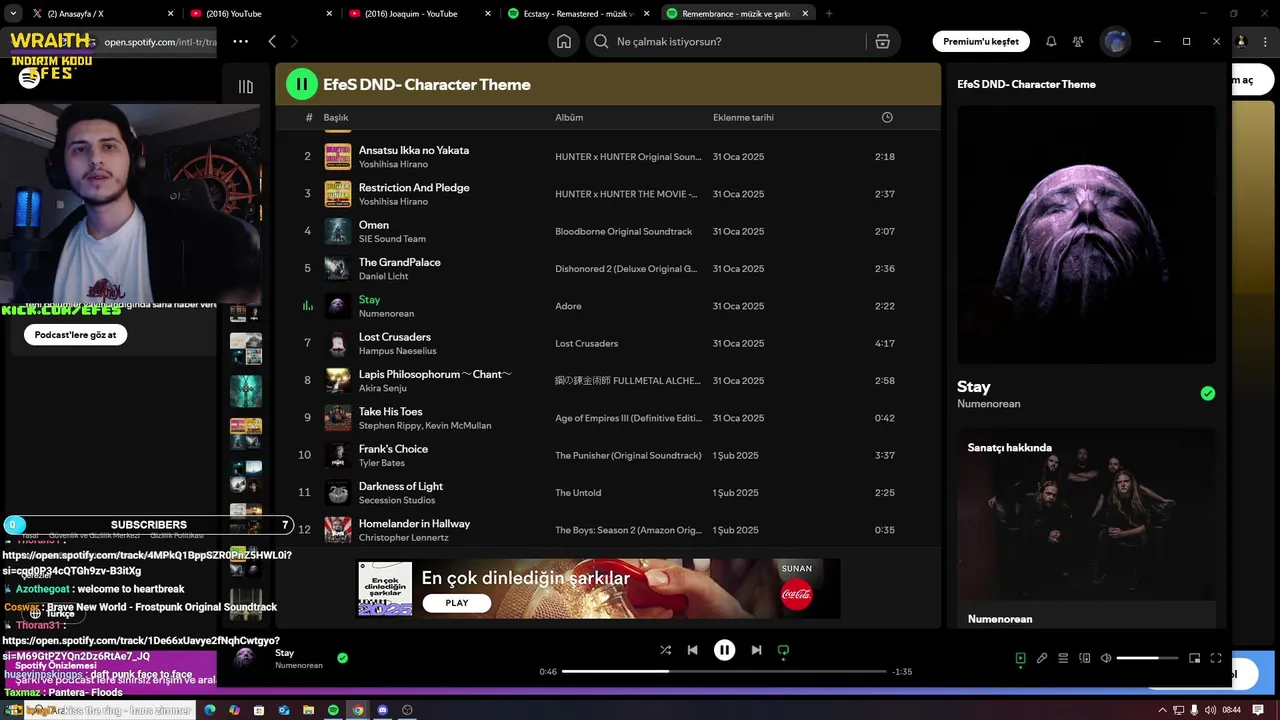Toggle the liked checkmark in bottom player bar
This screenshot has height=720, width=1280.
click(x=343, y=658)
